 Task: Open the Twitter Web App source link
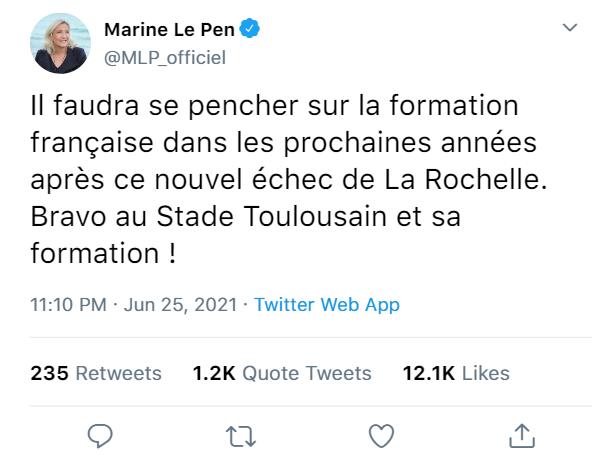[327, 305]
